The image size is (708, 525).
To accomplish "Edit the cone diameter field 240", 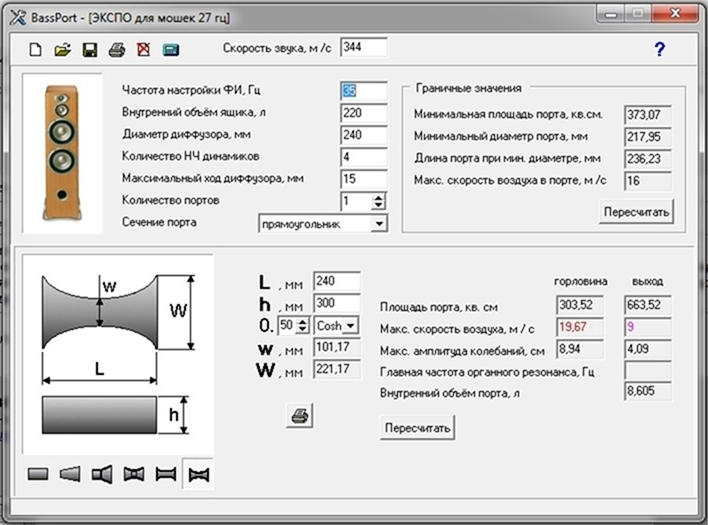I will coord(363,135).
